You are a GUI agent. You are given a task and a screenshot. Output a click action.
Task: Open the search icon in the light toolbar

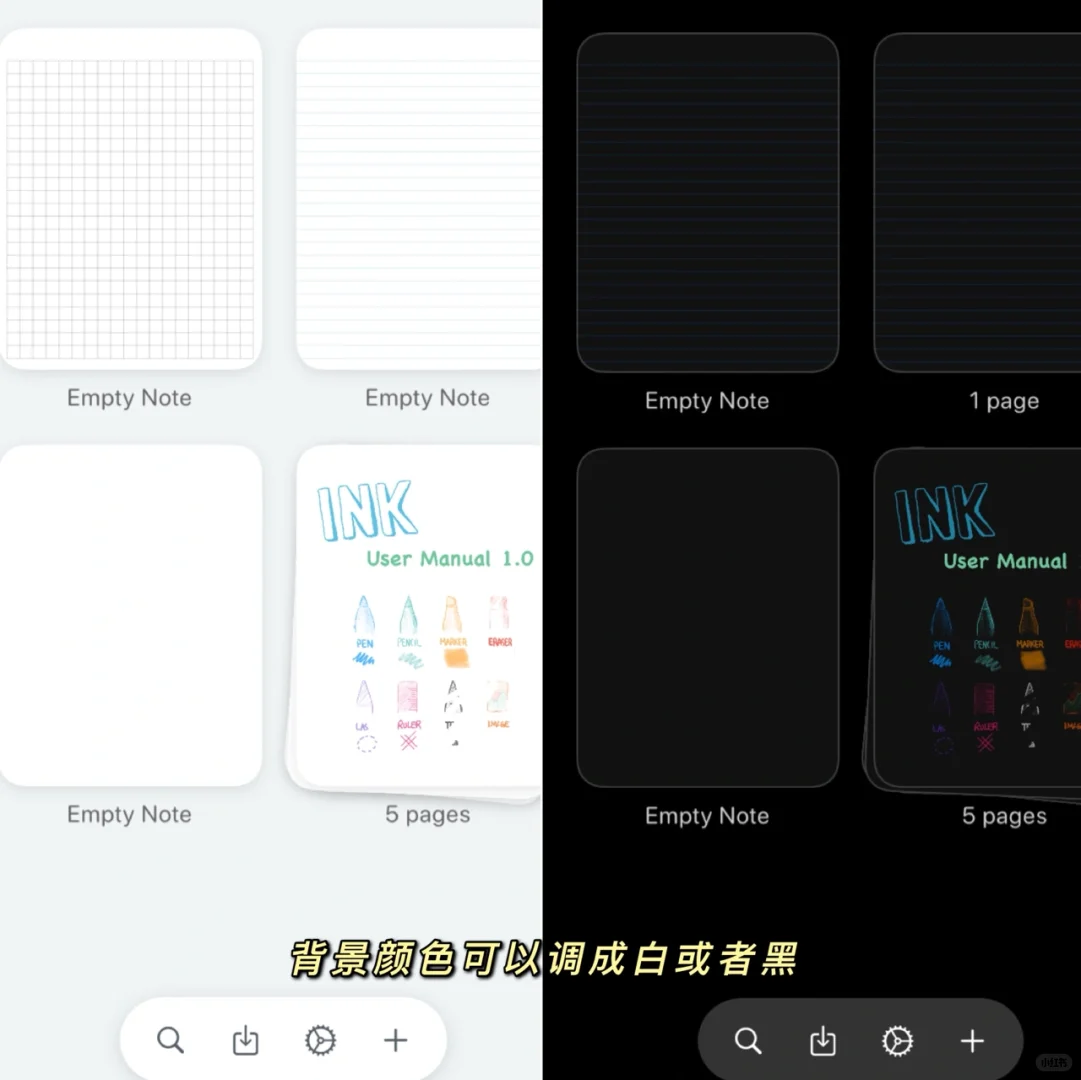(x=170, y=1040)
